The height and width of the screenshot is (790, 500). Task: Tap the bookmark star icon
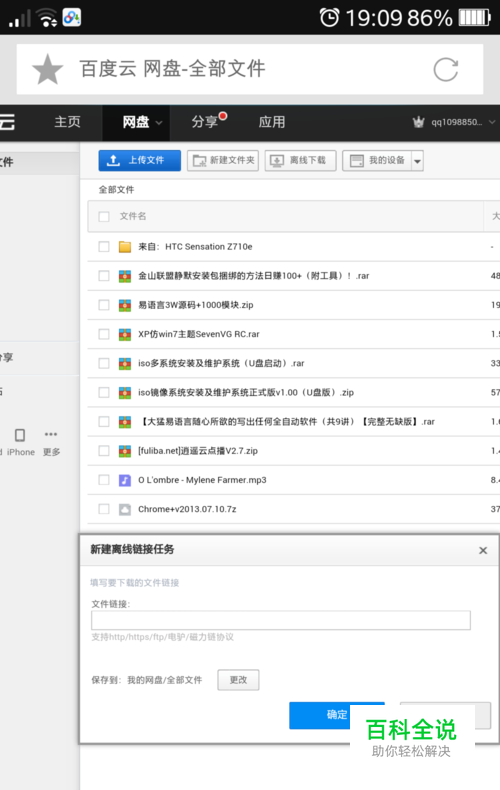47,70
